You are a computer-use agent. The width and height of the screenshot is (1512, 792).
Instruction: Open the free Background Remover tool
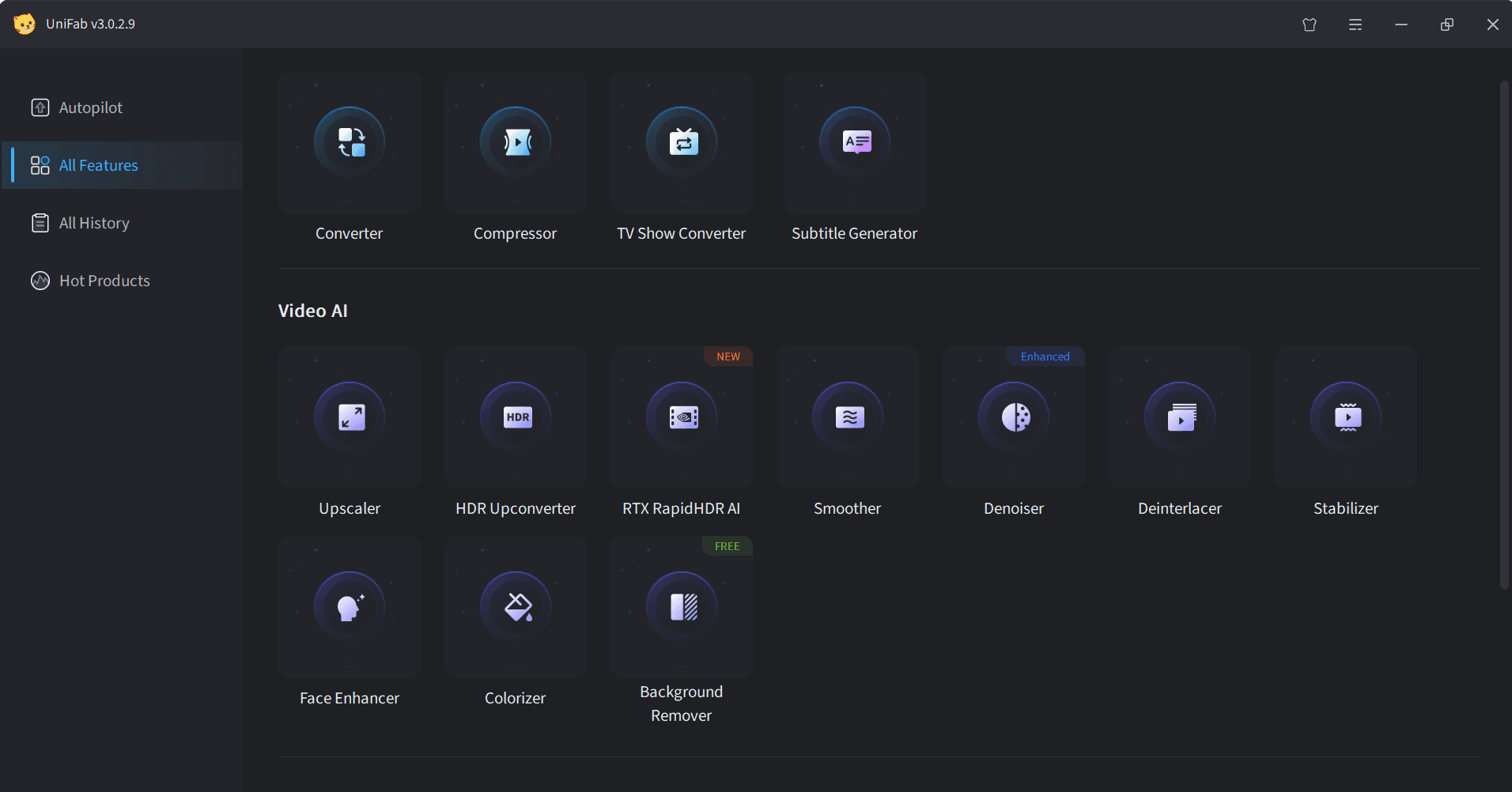[x=682, y=607]
